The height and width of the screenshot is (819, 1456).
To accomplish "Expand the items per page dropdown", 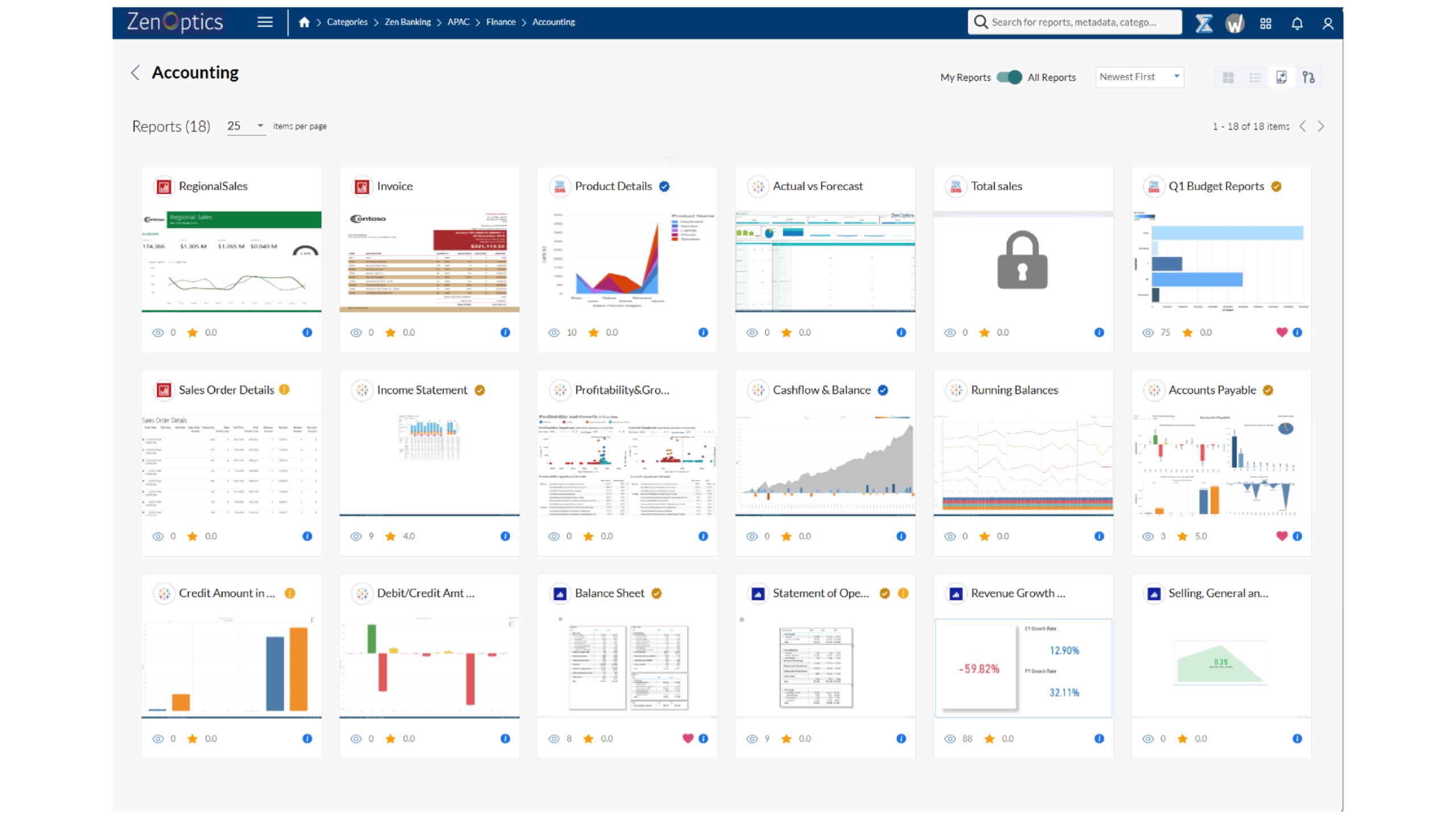I will point(246,126).
